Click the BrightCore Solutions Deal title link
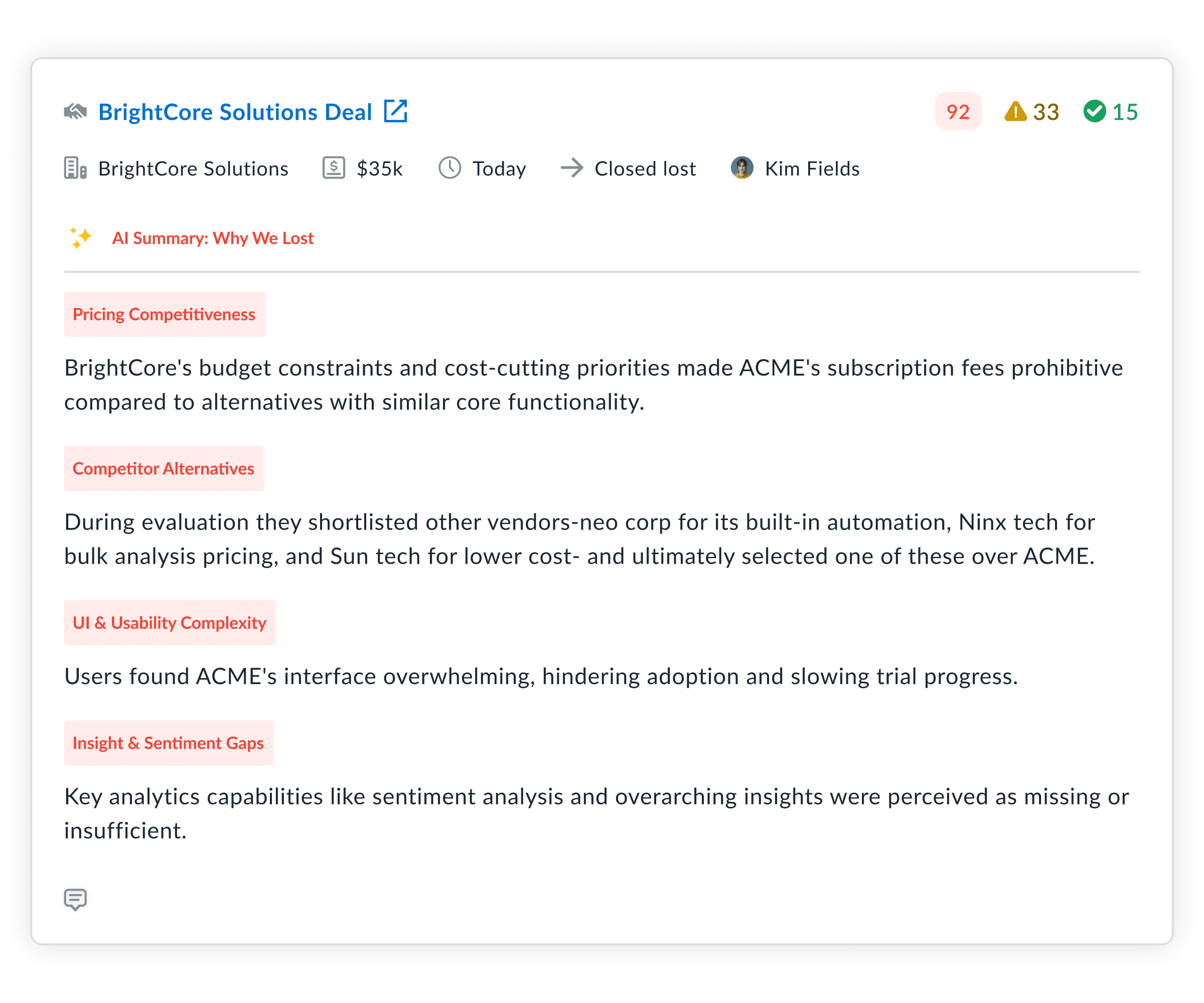Image resolution: width=1204 pixels, height=1003 pixels. [x=235, y=112]
